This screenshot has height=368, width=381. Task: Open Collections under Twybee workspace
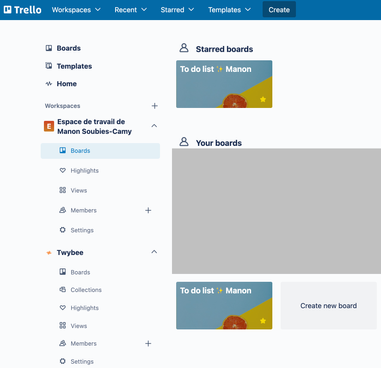86,290
